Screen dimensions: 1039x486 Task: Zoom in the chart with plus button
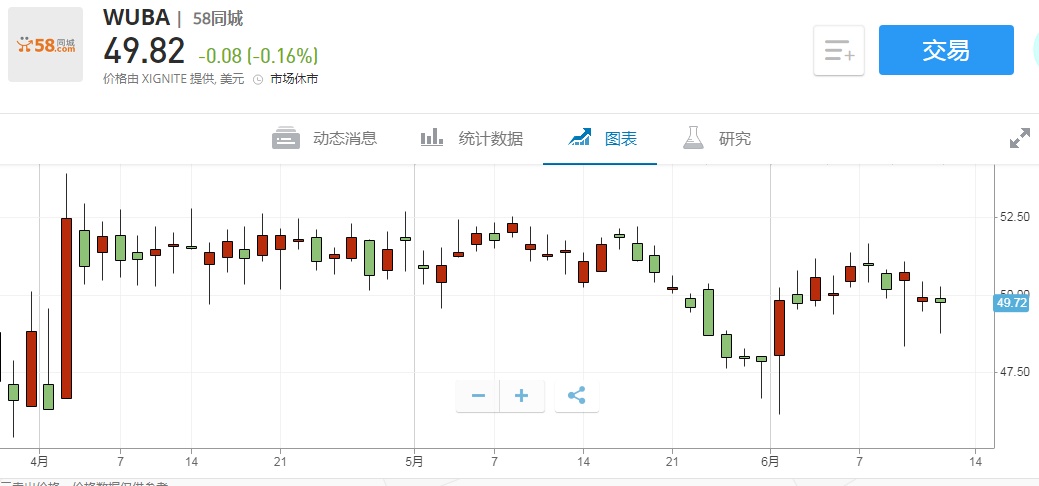tap(521, 396)
